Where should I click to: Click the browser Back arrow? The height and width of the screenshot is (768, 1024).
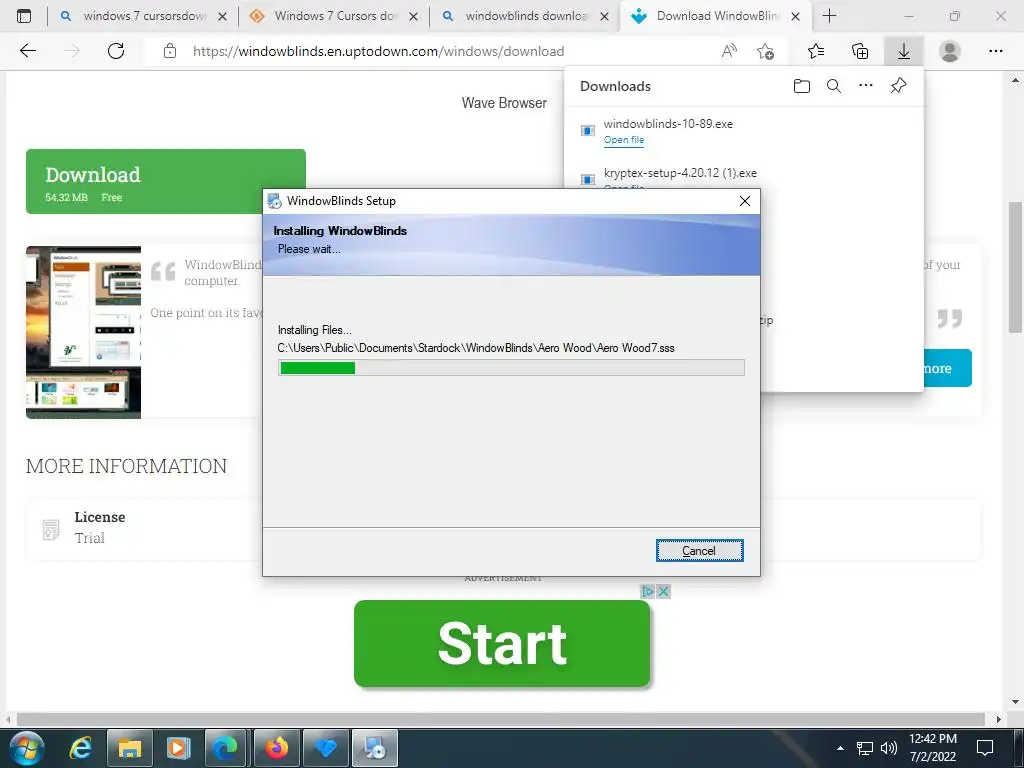pyautogui.click(x=27, y=51)
